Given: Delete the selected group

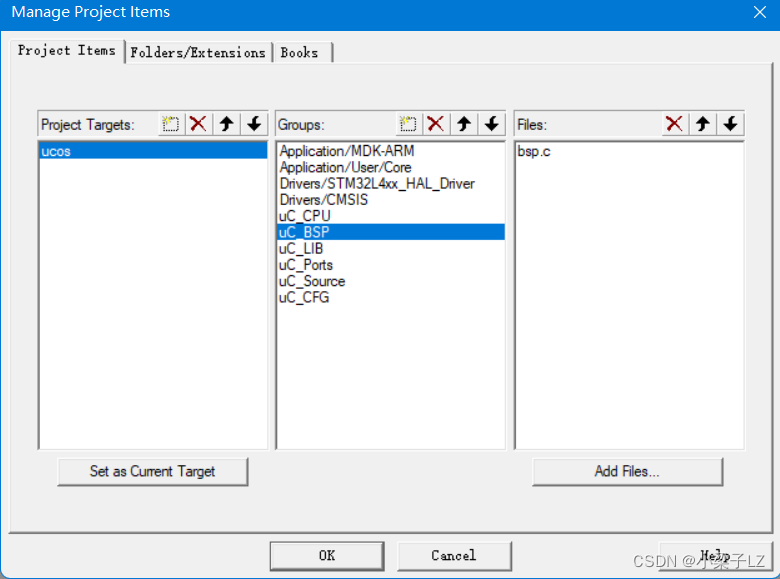Looking at the screenshot, I should tap(436, 124).
